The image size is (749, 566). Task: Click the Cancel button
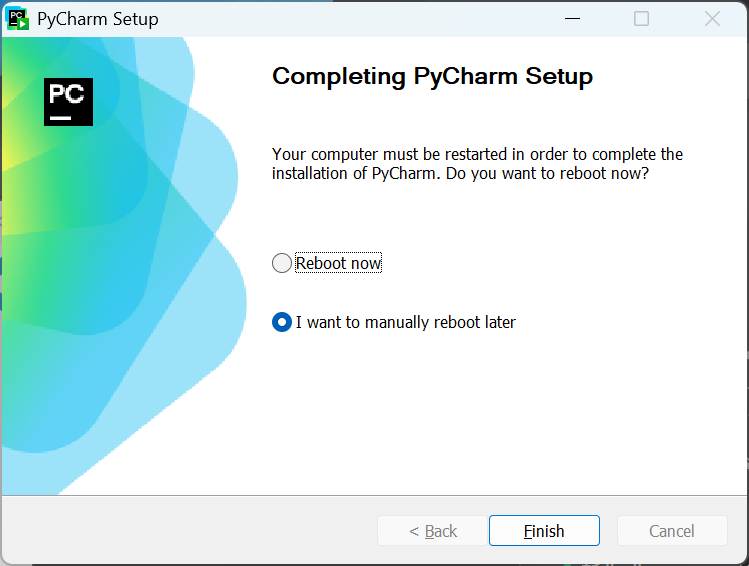coord(672,531)
